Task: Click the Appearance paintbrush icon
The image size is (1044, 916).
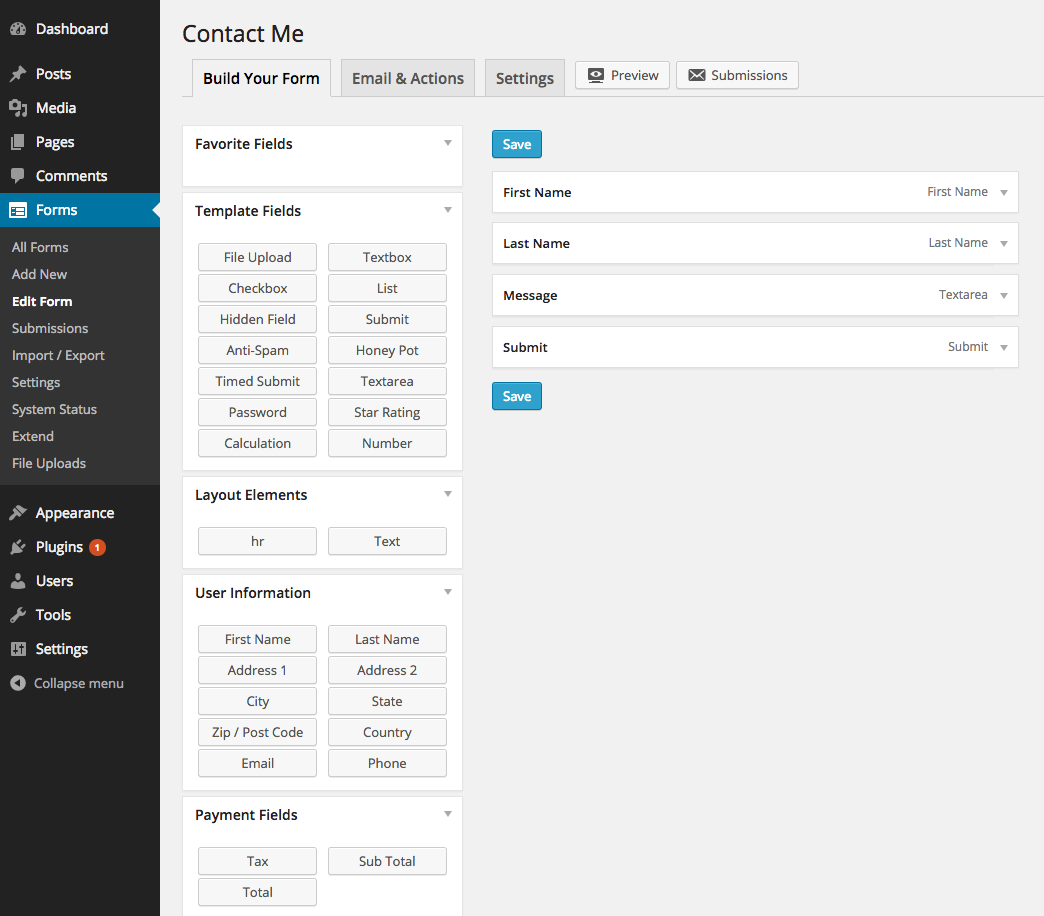Action: (x=18, y=513)
